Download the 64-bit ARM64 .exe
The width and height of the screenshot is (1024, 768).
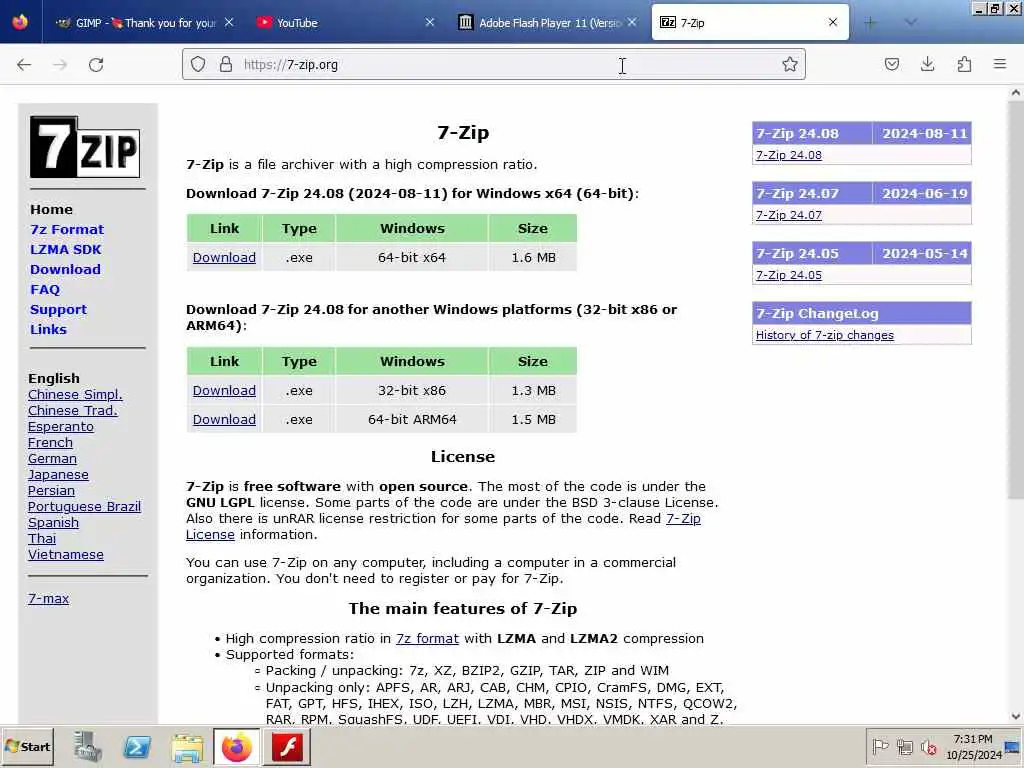(x=224, y=419)
